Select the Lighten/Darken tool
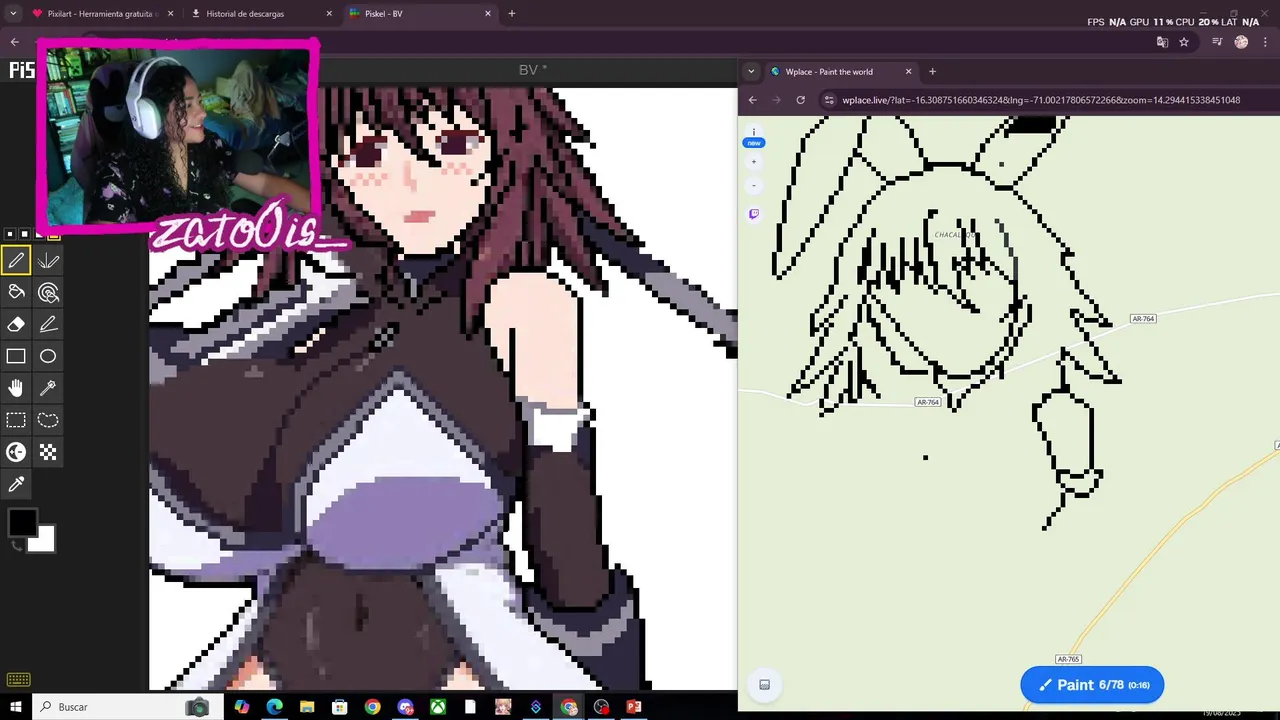The image size is (1280, 720). pyautogui.click(x=16, y=452)
